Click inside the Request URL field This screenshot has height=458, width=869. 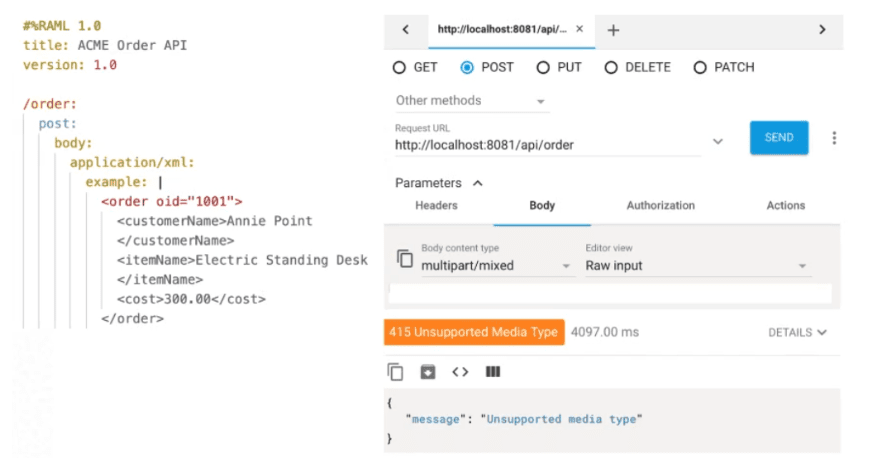(x=546, y=144)
